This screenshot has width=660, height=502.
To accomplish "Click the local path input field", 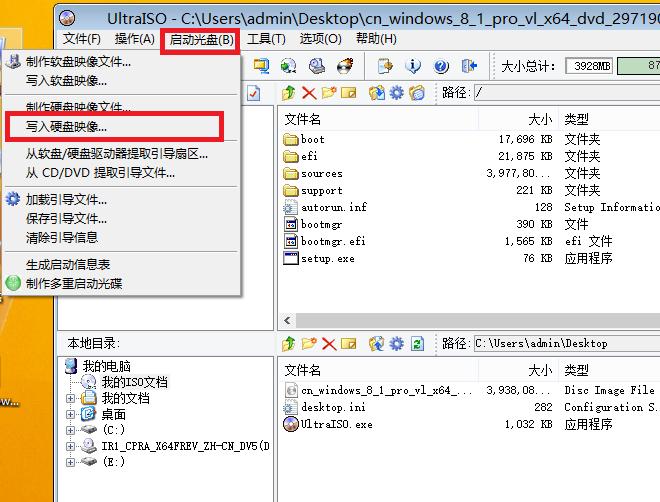I will 565,343.
